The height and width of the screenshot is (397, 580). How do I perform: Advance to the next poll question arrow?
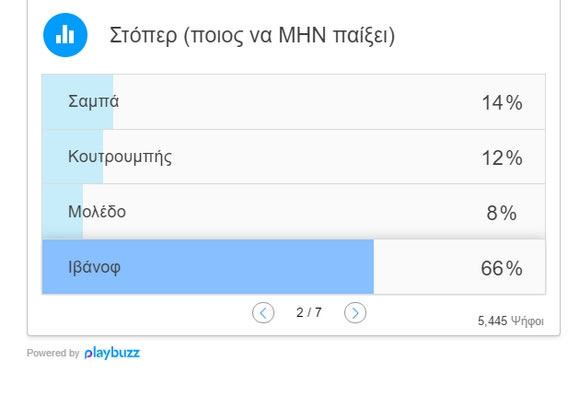[355, 313]
